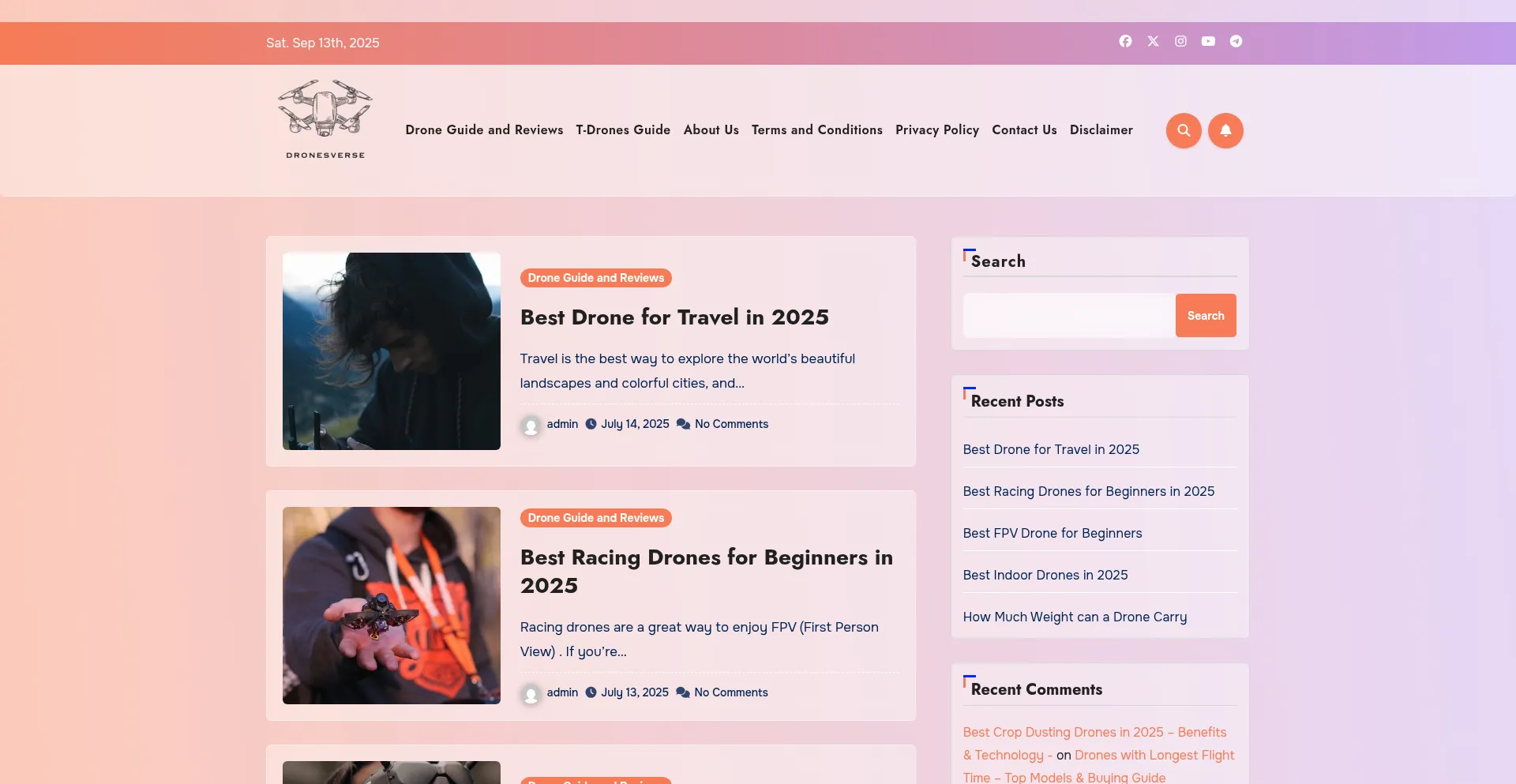Screen dimensions: 1516x784
Task: Open the header search magnifier button
Action: pyautogui.click(x=1184, y=130)
